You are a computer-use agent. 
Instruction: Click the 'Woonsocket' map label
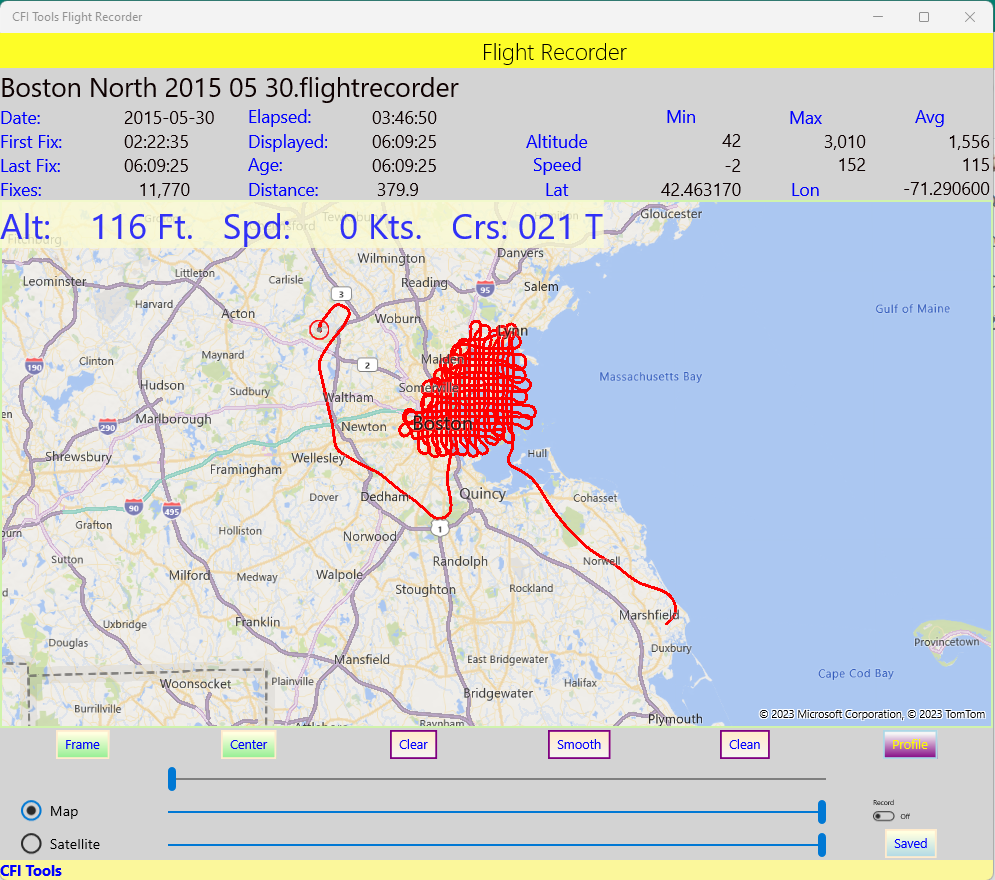coord(195,684)
